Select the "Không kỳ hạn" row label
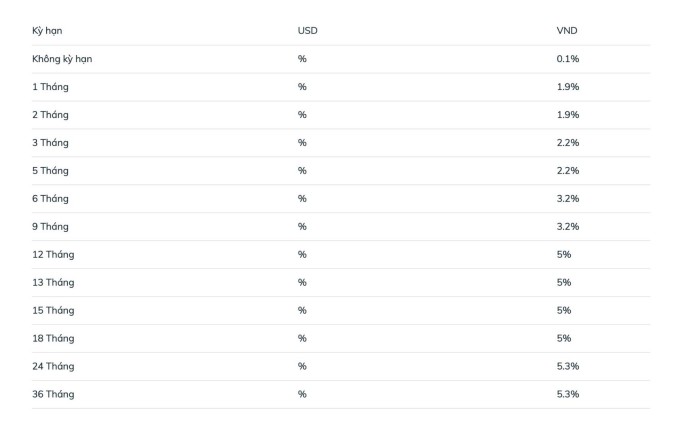The height and width of the screenshot is (423, 680). coord(62,59)
